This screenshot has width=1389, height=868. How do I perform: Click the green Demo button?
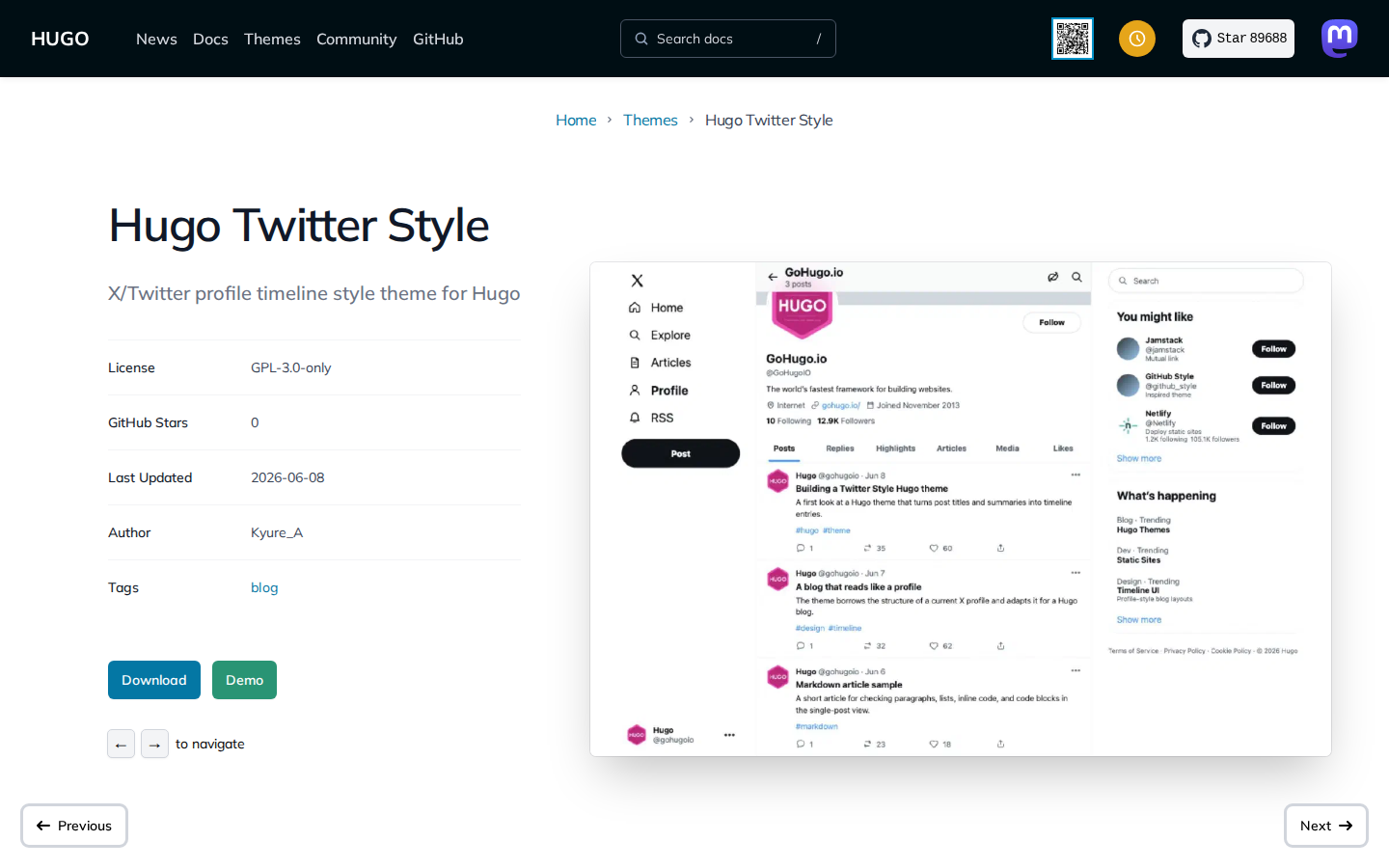pyautogui.click(x=244, y=680)
